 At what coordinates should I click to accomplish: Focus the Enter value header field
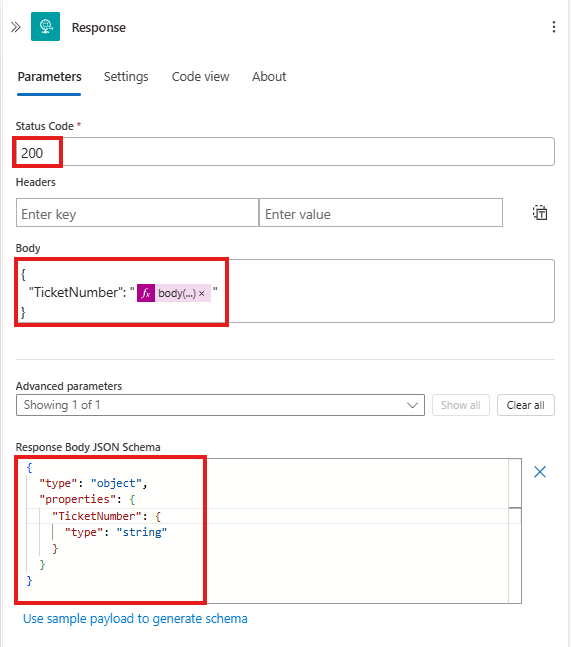click(x=381, y=213)
